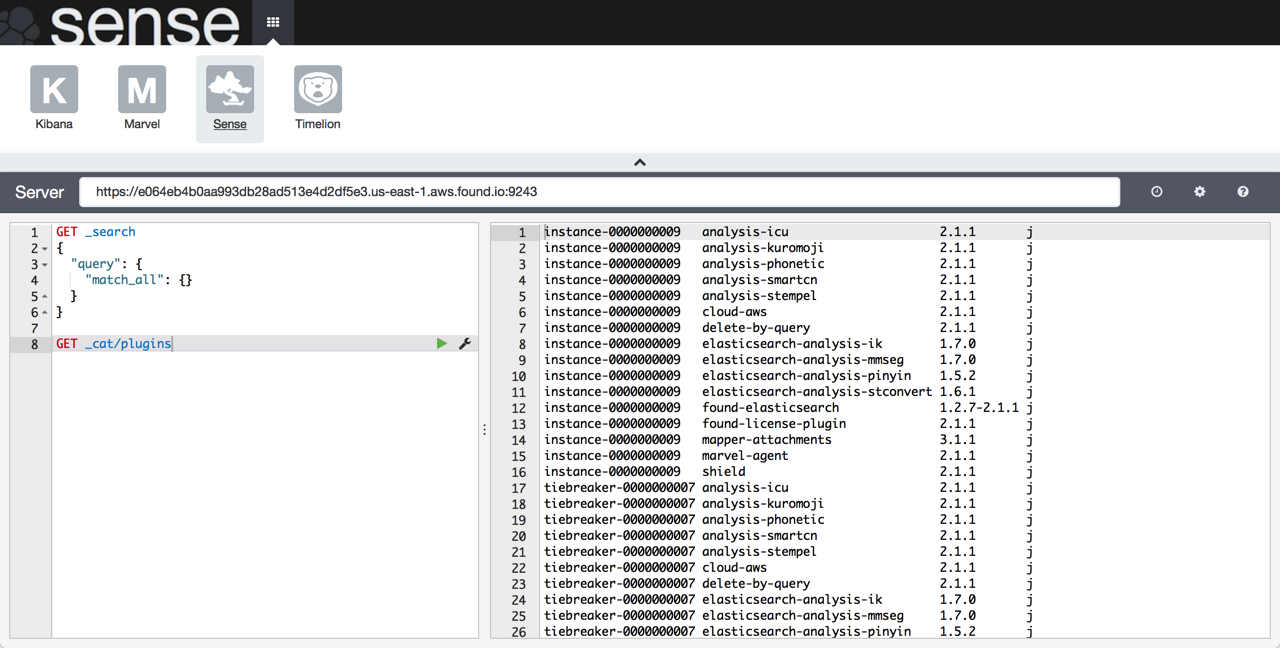Click 'found-license-plugin' output row

(x=774, y=424)
